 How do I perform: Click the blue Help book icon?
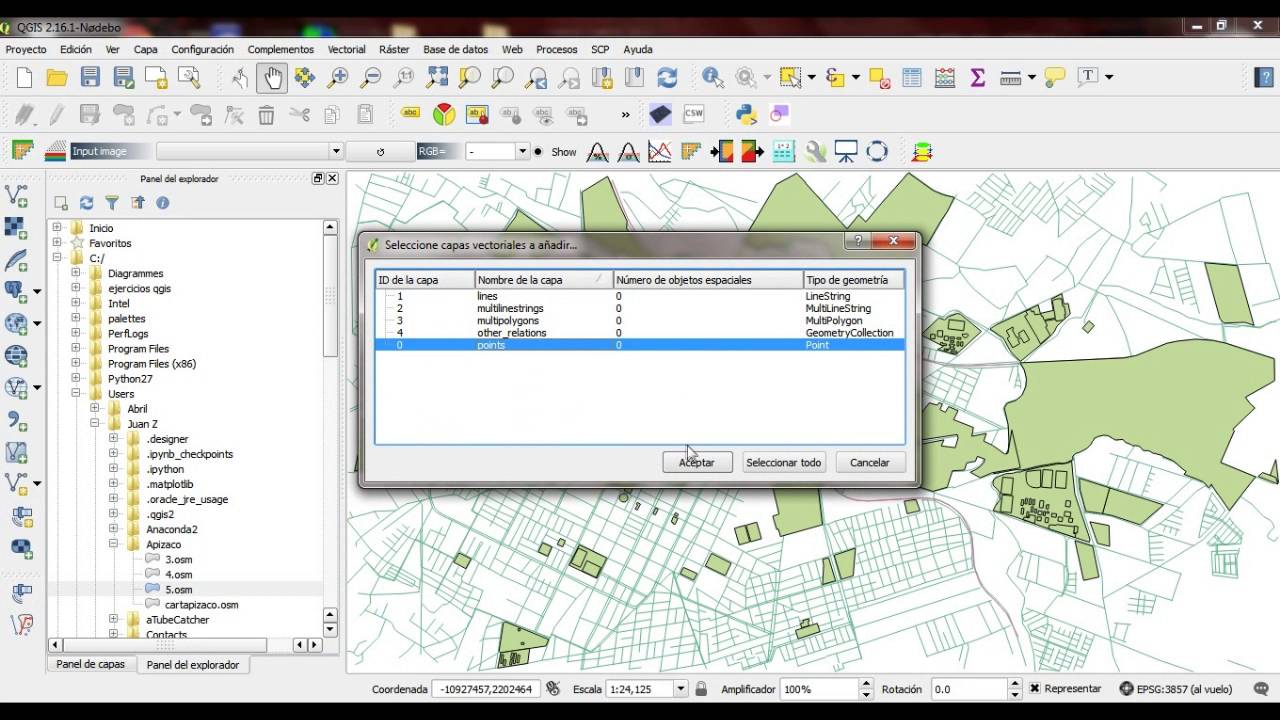pos(1263,77)
